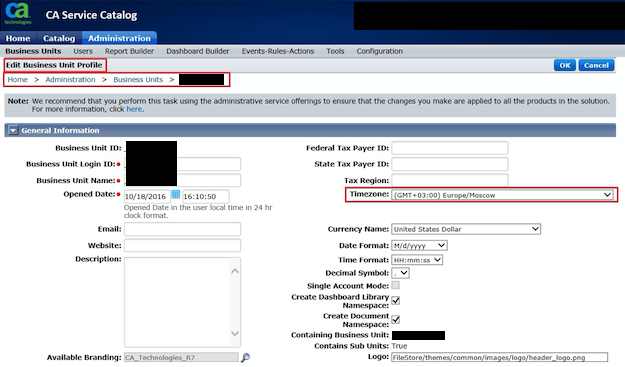Select the Administration tab
This screenshot has height=367, width=625.
(x=119, y=38)
